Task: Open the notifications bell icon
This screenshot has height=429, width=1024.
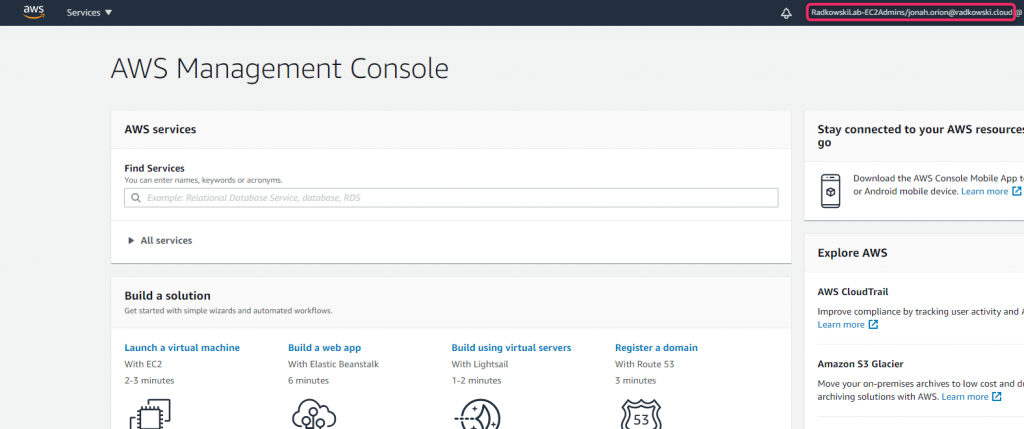Action: (x=786, y=13)
